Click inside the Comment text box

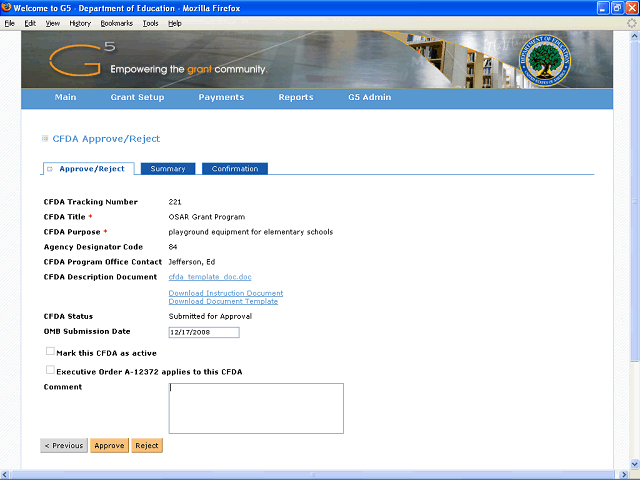[x=256, y=408]
